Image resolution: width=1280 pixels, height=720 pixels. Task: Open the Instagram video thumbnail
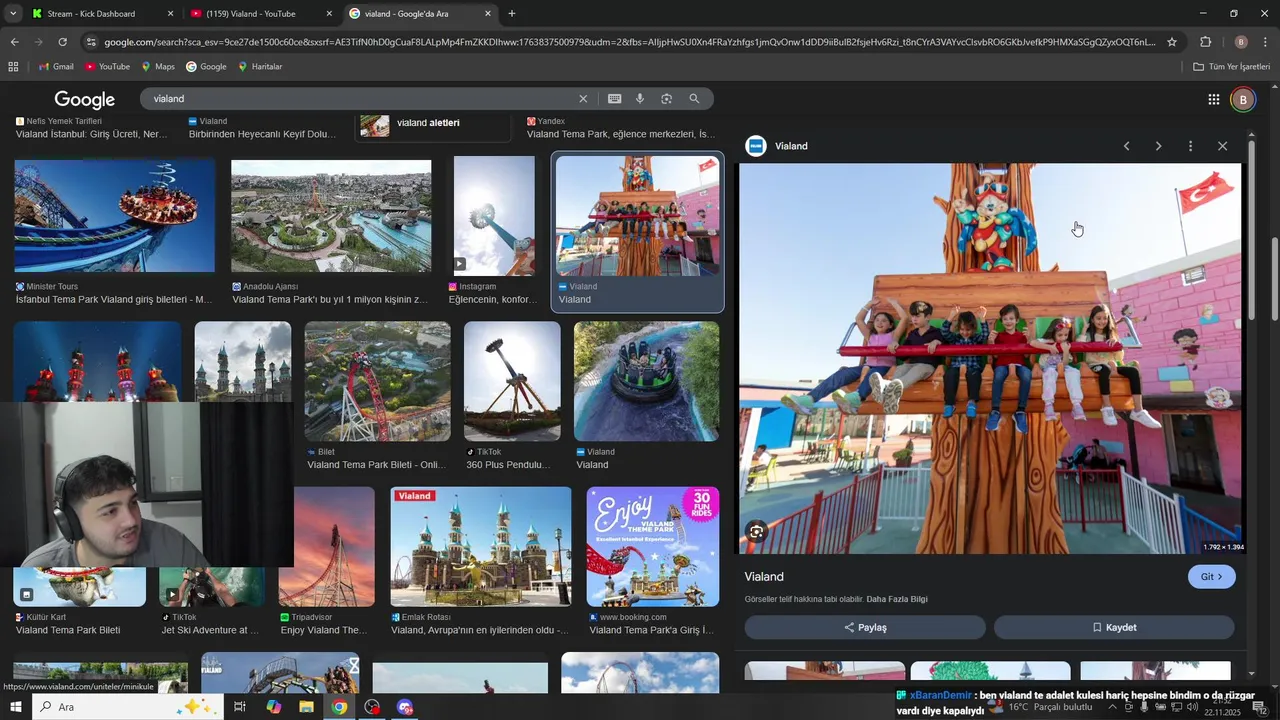(x=494, y=215)
